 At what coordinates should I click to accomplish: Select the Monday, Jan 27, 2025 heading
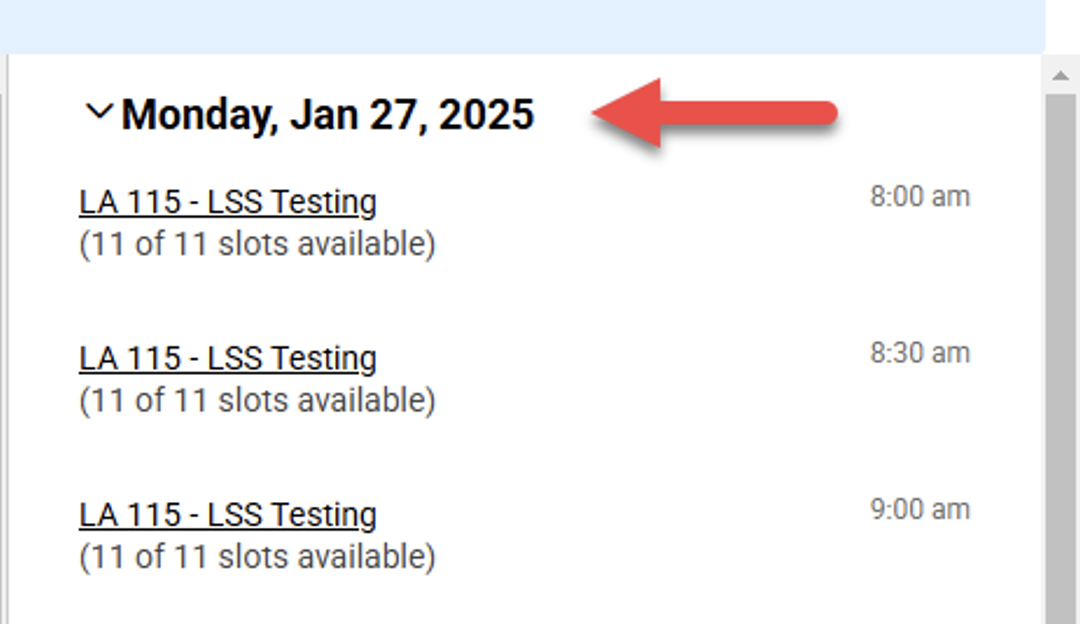pyautogui.click(x=328, y=113)
